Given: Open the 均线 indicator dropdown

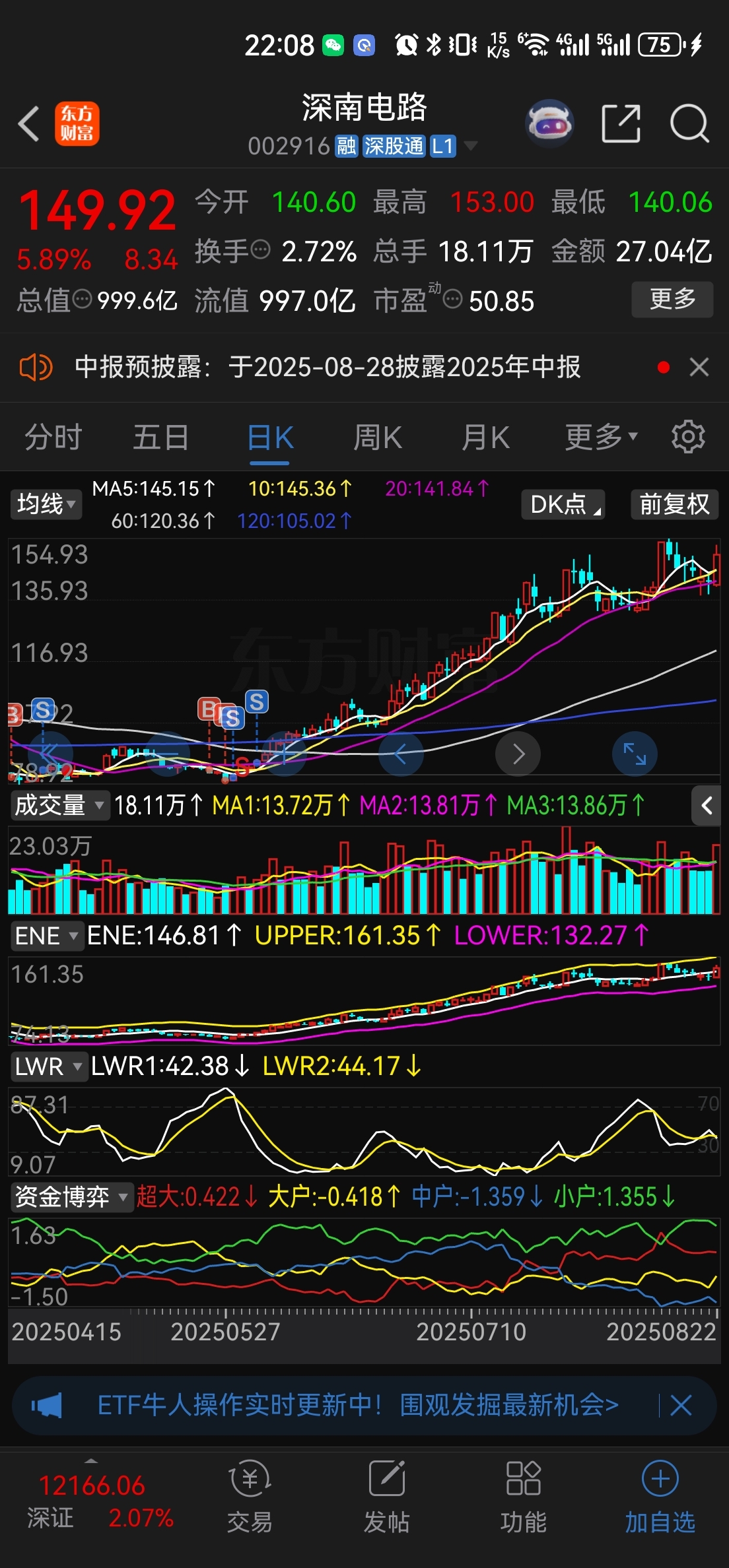Looking at the screenshot, I should 46,504.
